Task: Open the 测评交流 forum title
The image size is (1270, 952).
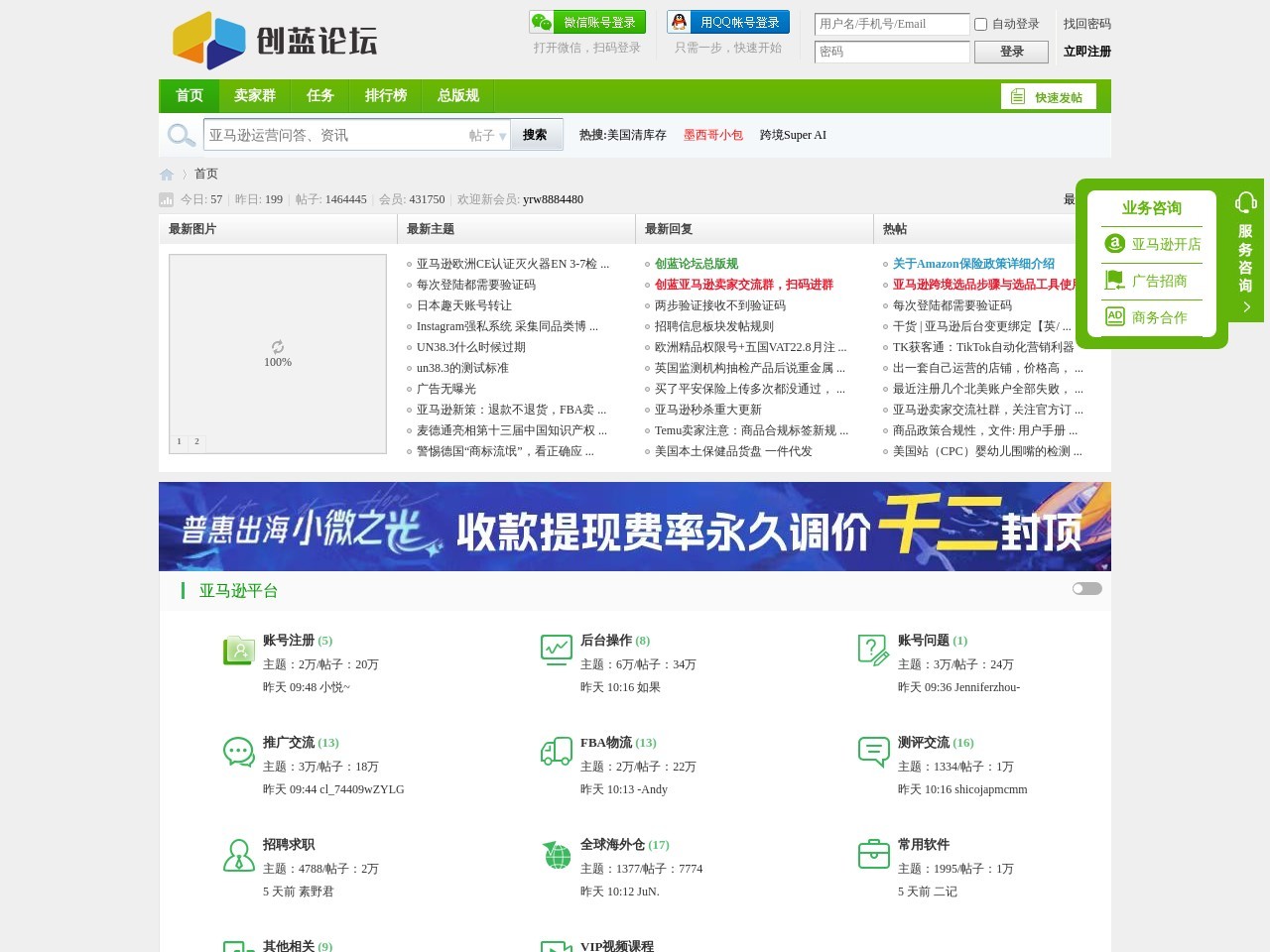Action: coord(924,743)
